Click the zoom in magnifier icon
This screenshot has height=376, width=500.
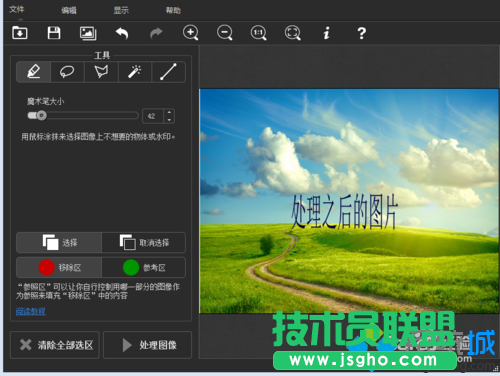pyautogui.click(x=191, y=33)
